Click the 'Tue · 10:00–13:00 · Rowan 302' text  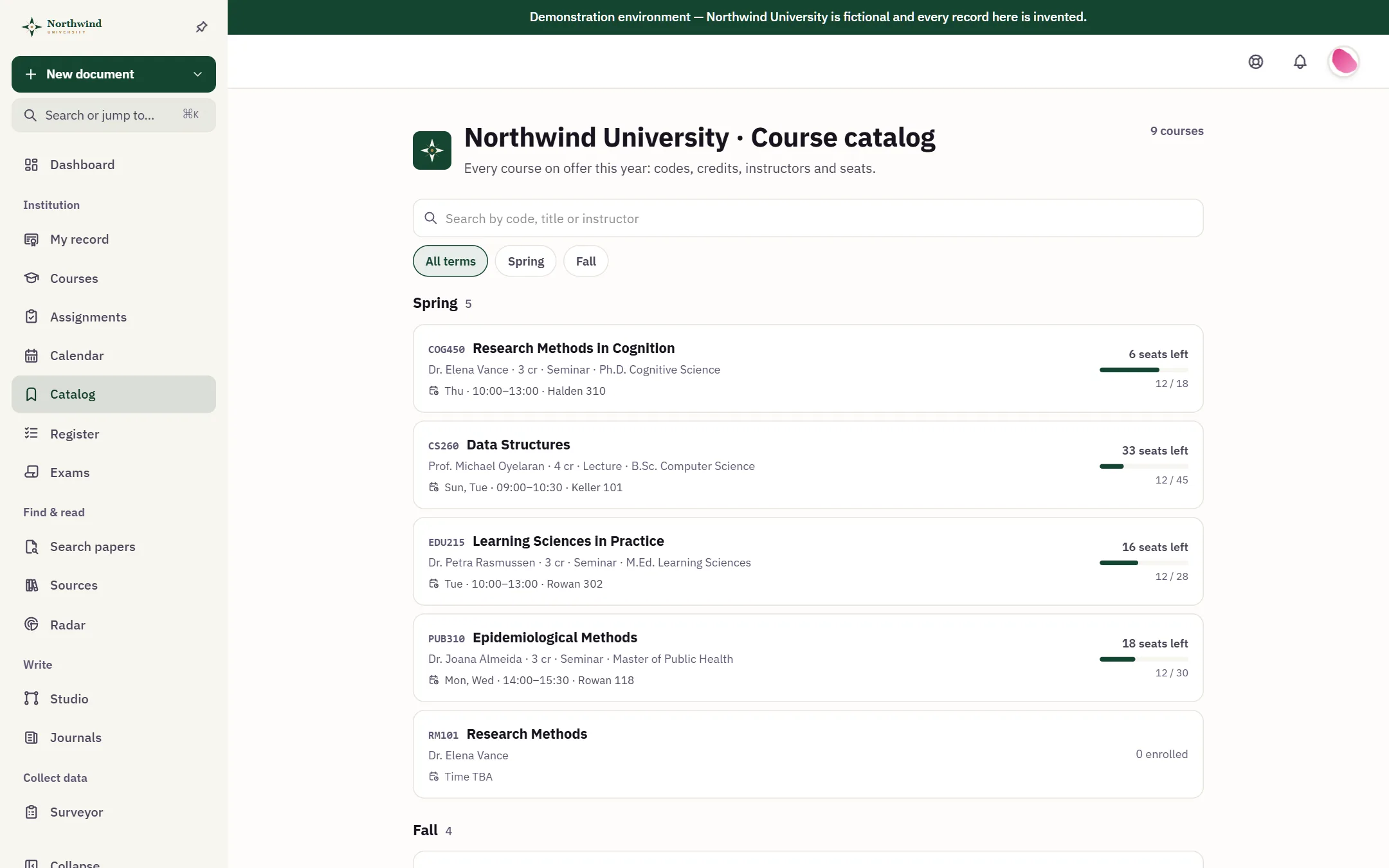click(x=523, y=584)
